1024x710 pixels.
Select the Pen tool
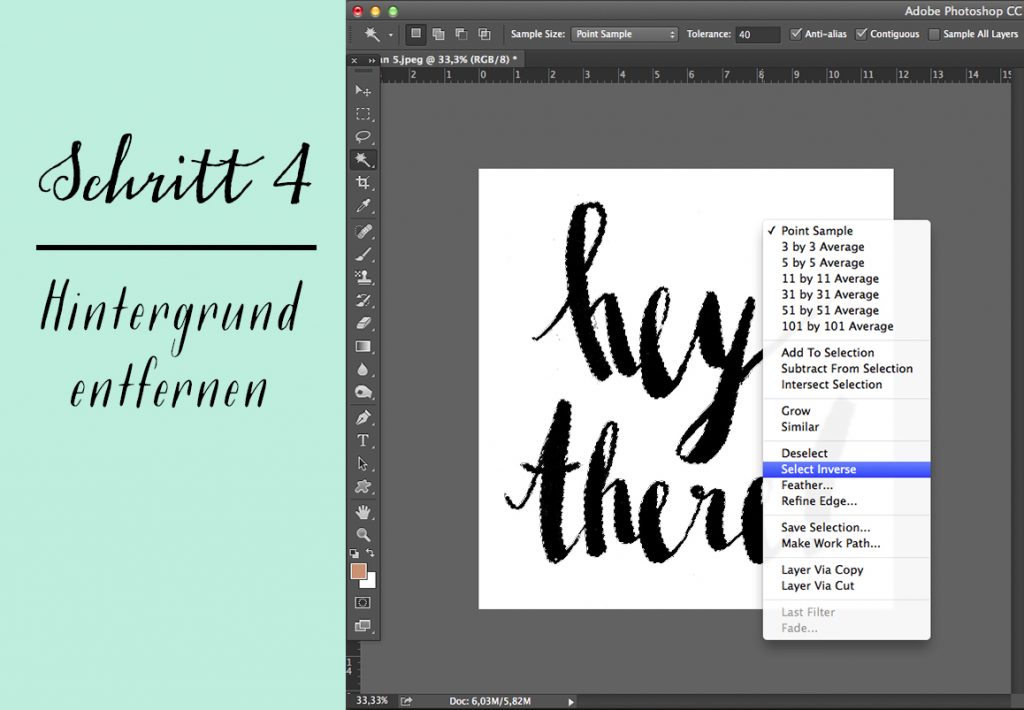pyautogui.click(x=364, y=417)
